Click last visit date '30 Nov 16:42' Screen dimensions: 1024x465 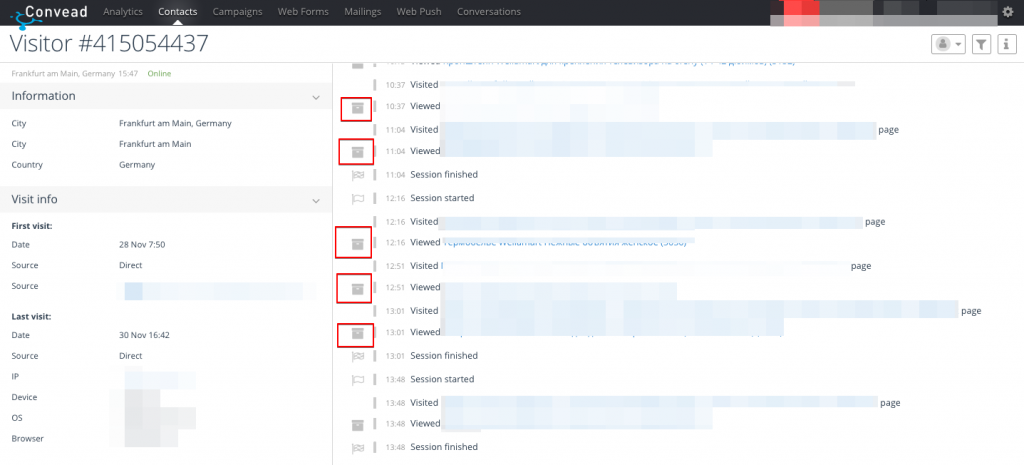[144, 335]
